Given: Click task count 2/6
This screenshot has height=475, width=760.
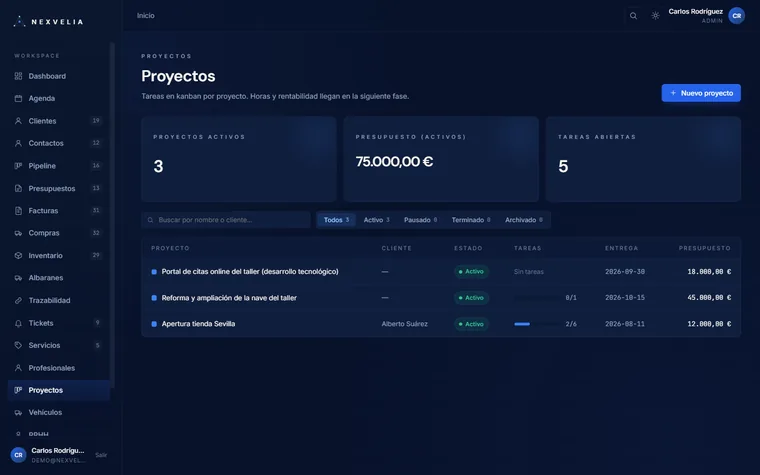Looking at the screenshot, I should (x=571, y=324).
